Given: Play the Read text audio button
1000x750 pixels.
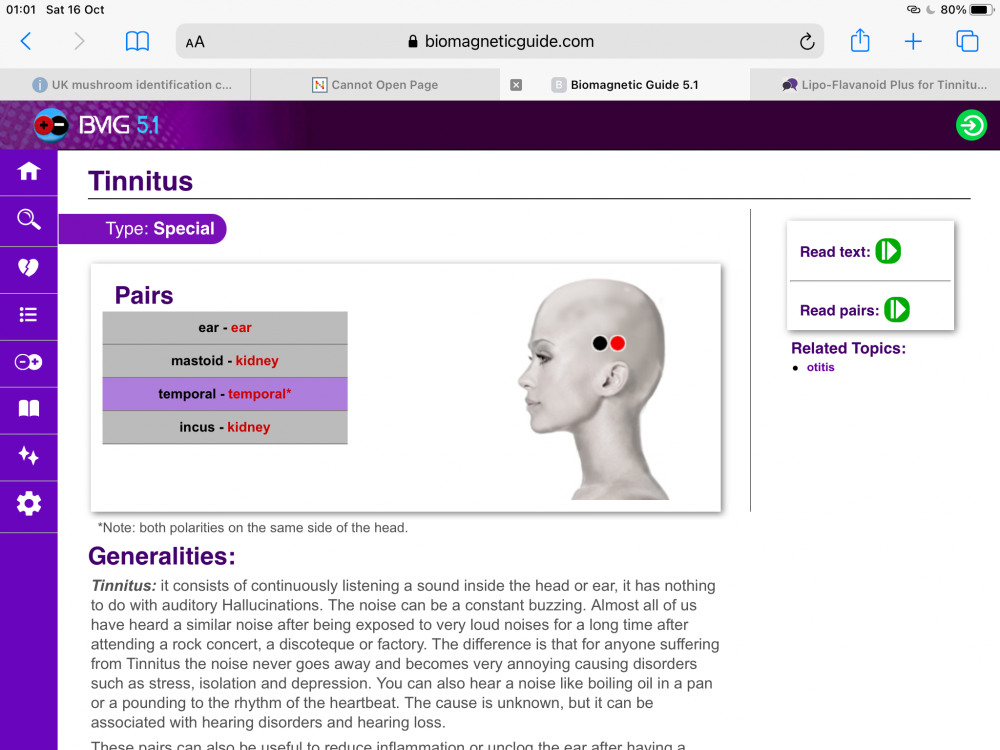Looking at the screenshot, I should coord(888,252).
